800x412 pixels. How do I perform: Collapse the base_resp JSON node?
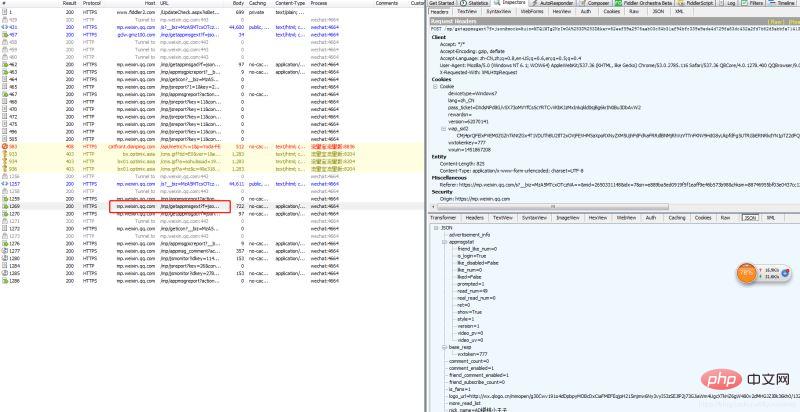tap(444, 347)
